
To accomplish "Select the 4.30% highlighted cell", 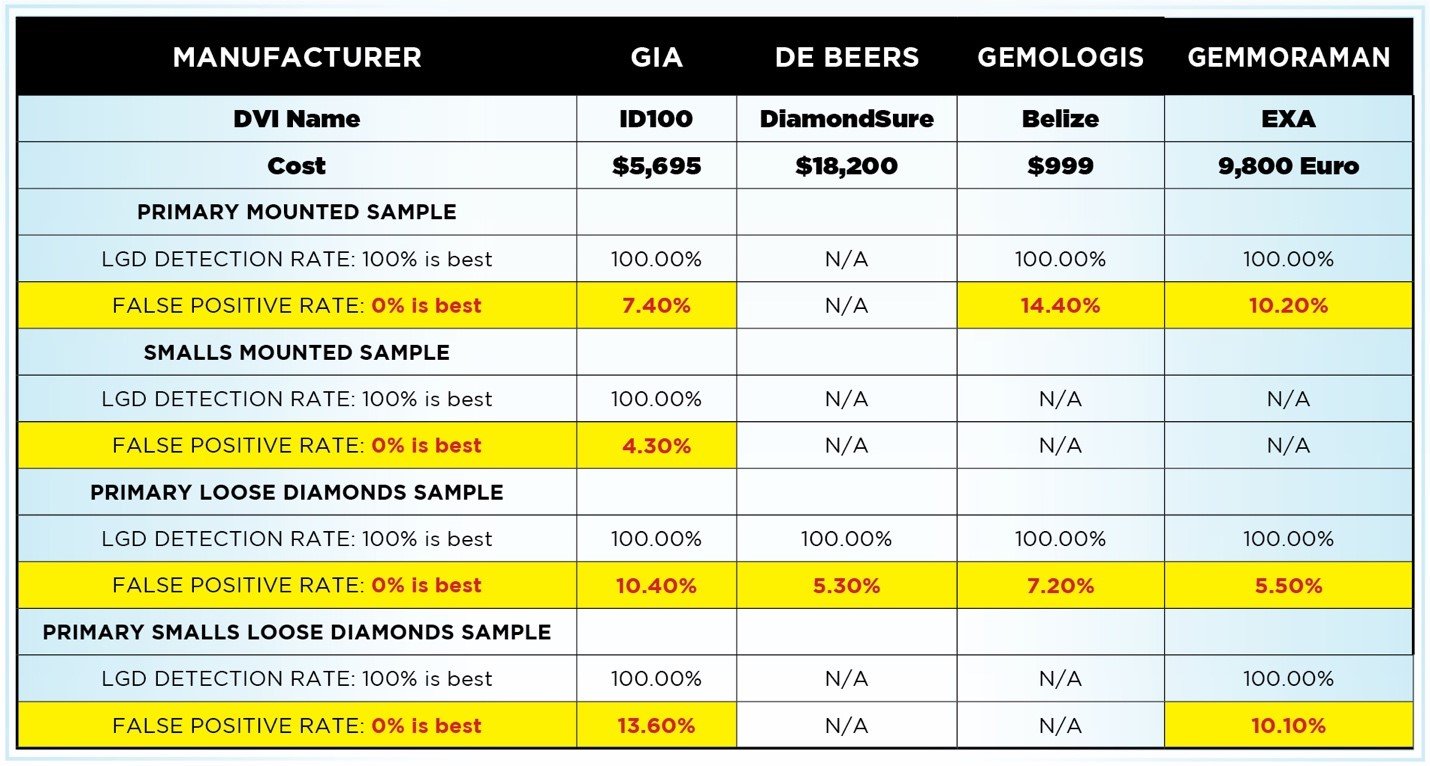I will [x=657, y=446].
